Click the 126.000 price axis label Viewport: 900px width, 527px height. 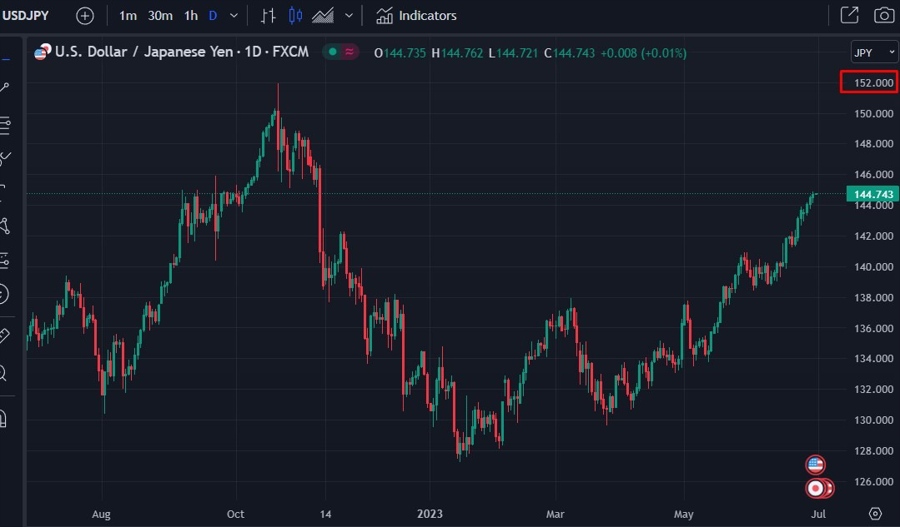click(873, 482)
